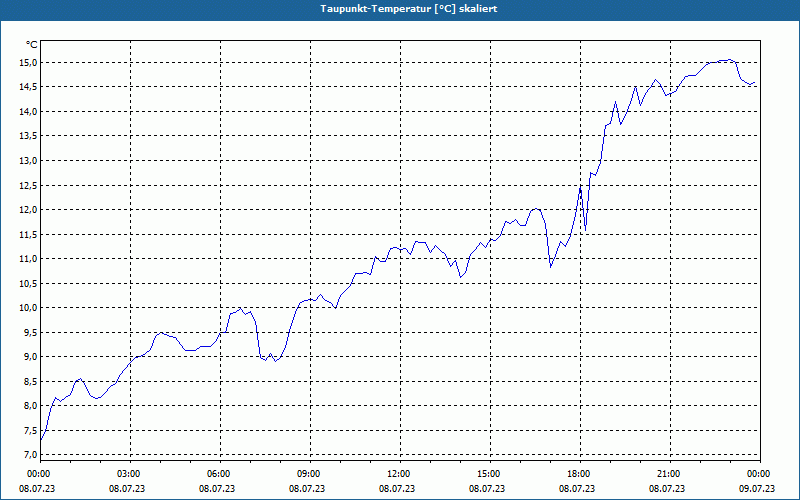Click the 7,5 y-axis value
This screenshot has width=800, height=500.
31,430
